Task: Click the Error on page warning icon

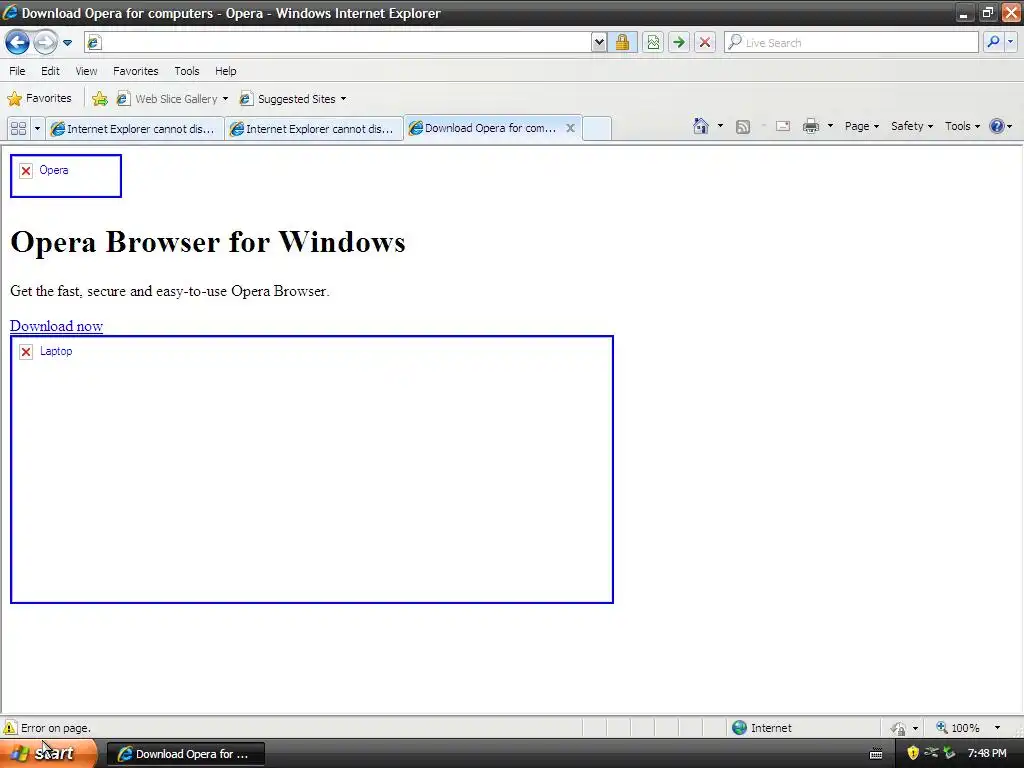Action: coord(9,728)
